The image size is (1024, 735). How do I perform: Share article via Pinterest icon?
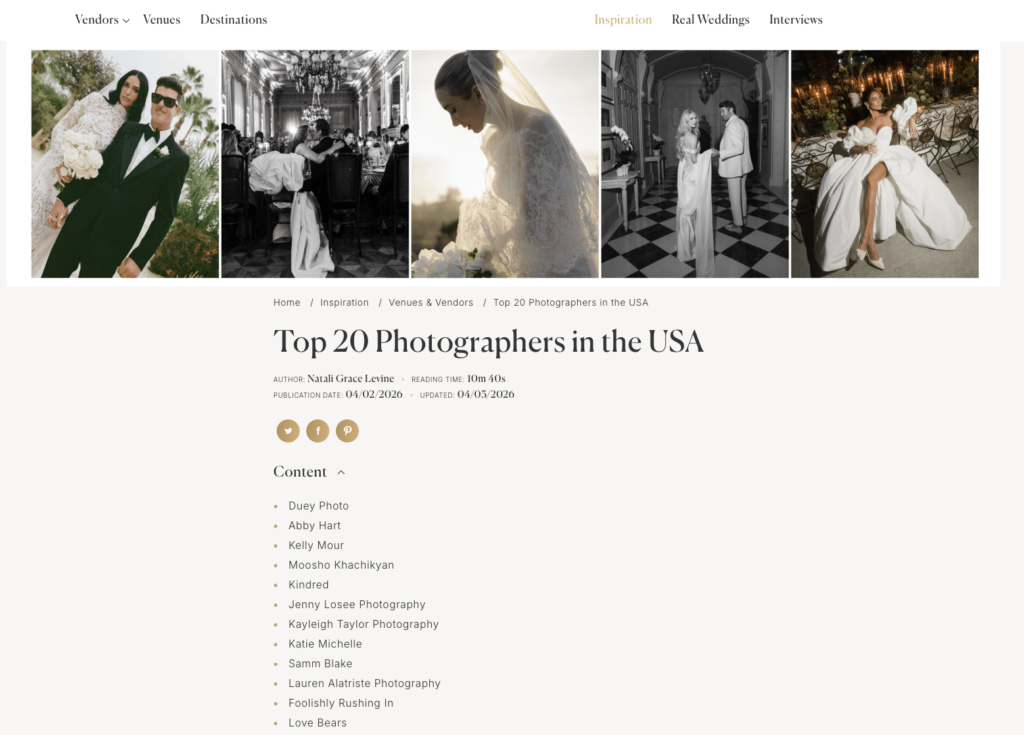click(x=347, y=431)
